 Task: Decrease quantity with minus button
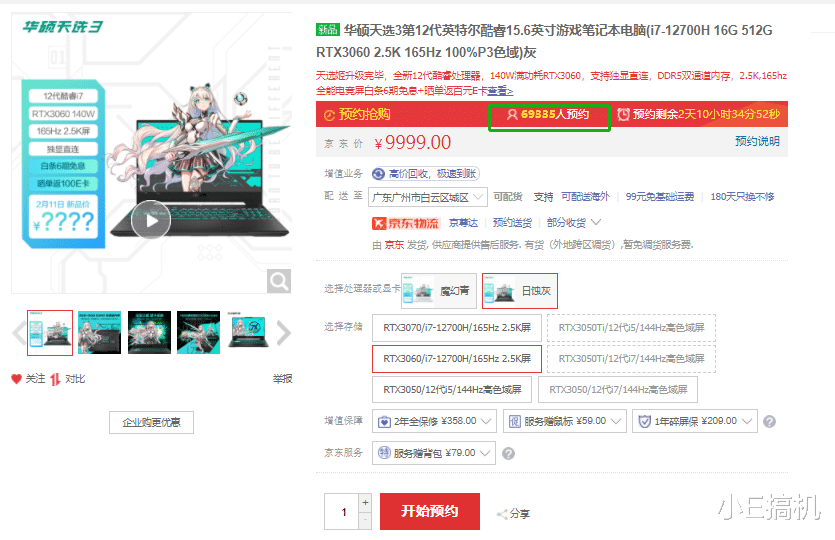(365, 521)
